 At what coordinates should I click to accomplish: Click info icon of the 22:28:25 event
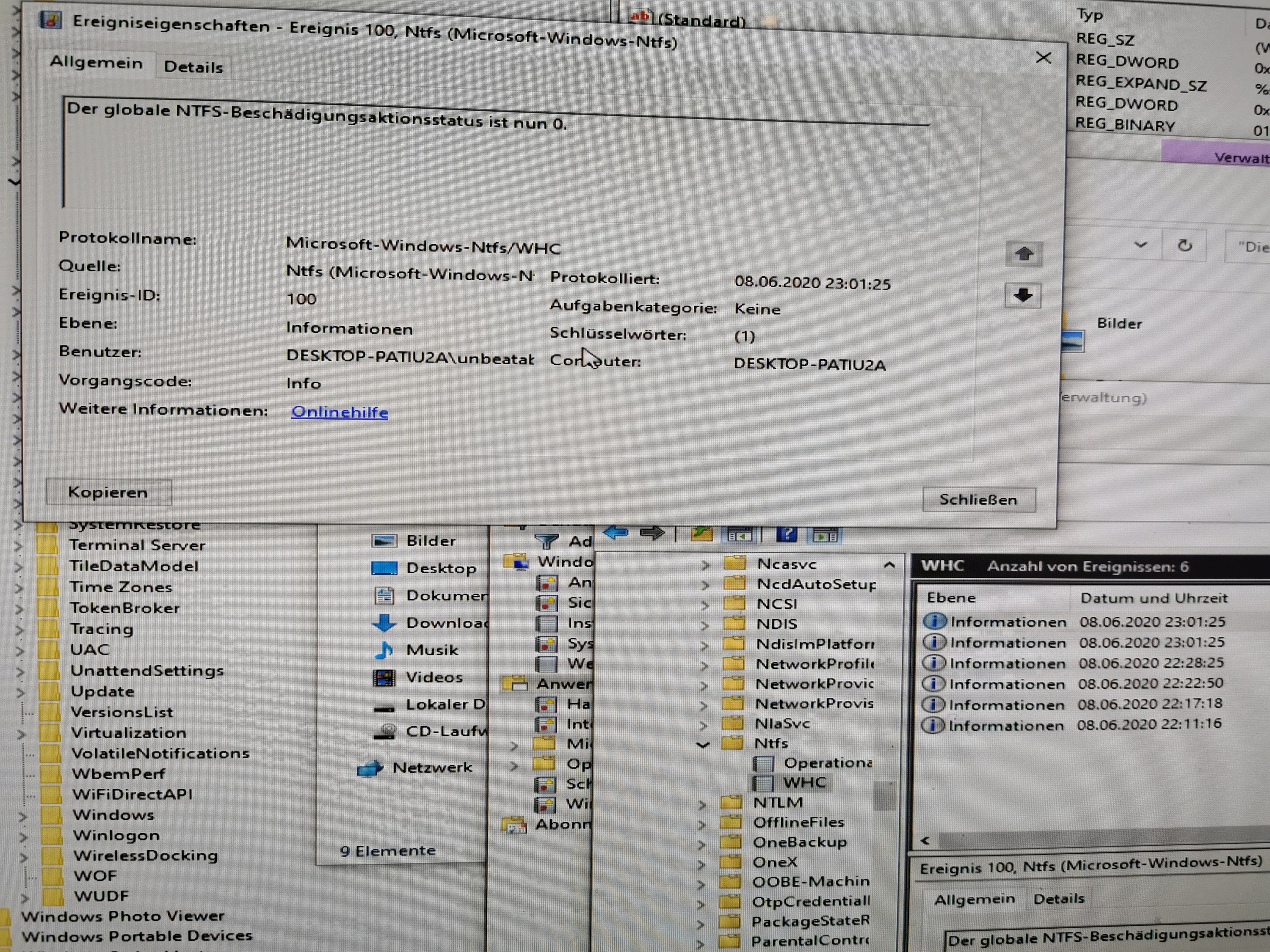[933, 663]
